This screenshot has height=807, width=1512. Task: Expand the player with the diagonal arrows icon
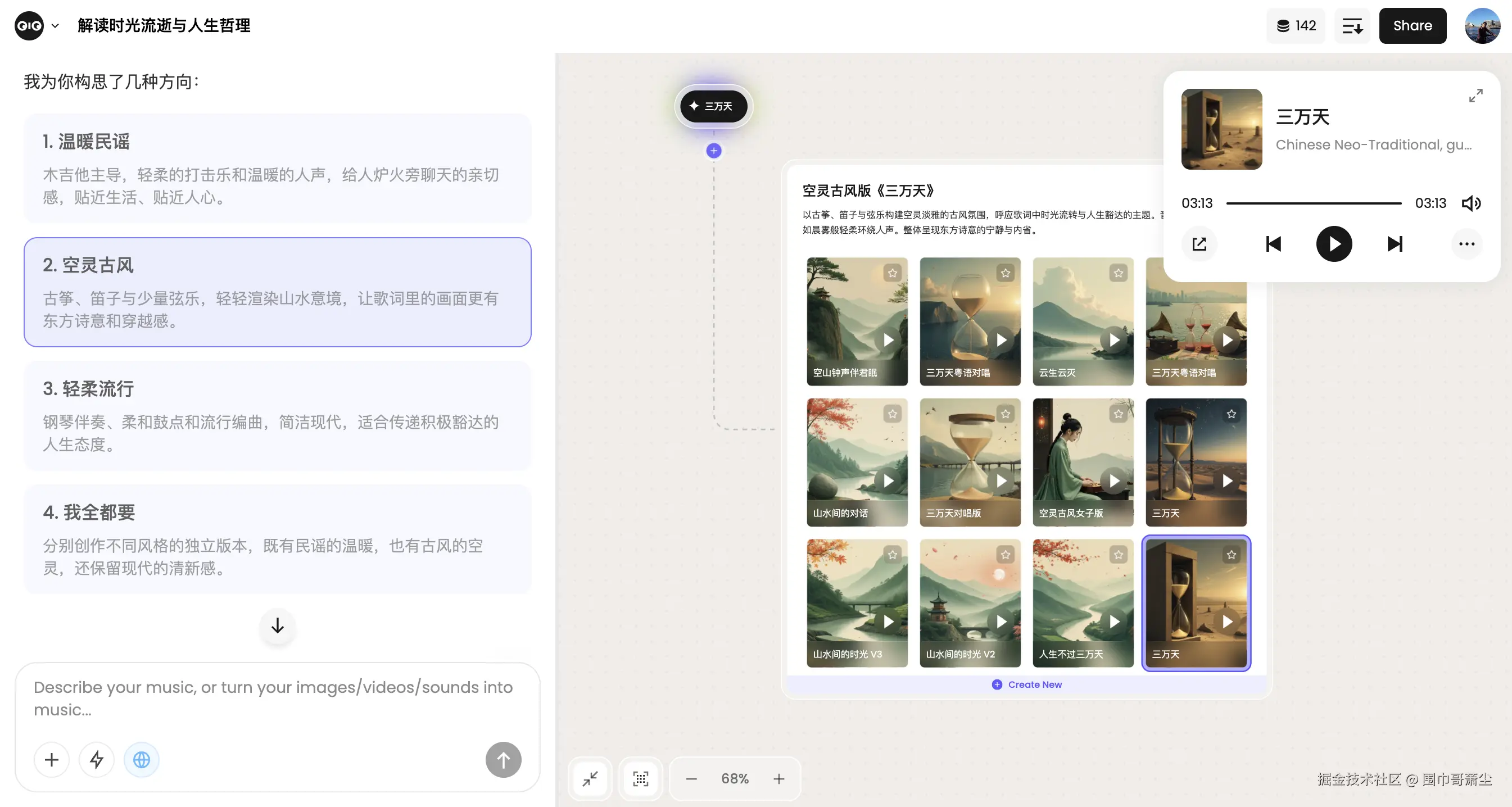pyautogui.click(x=1477, y=95)
